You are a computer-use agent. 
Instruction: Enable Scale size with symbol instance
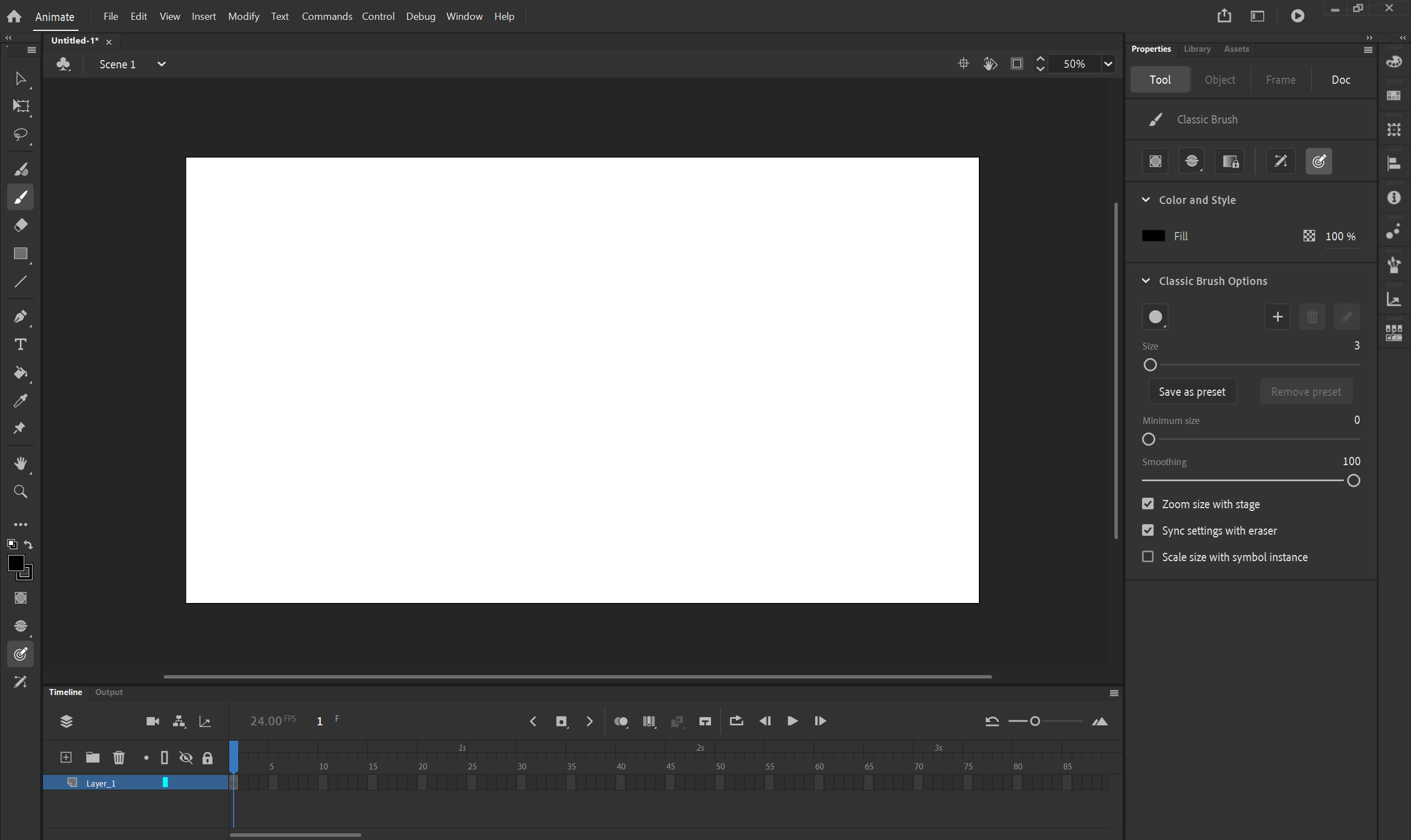pos(1148,557)
